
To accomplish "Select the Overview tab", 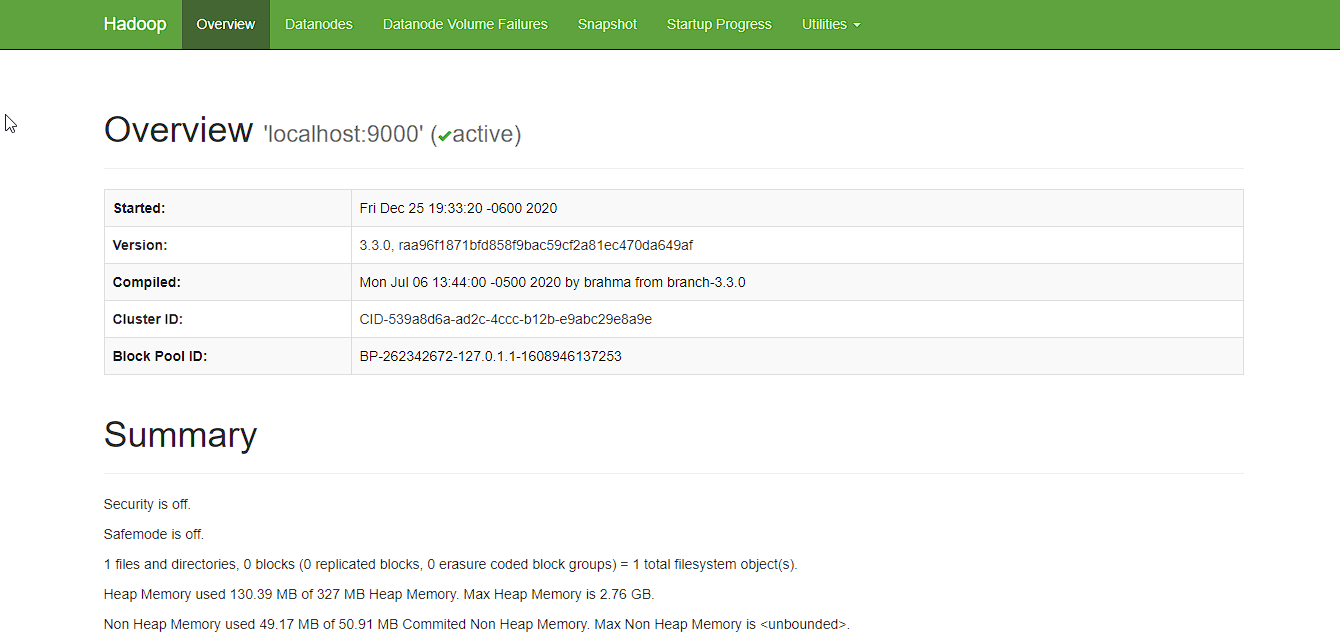I will 225,24.
